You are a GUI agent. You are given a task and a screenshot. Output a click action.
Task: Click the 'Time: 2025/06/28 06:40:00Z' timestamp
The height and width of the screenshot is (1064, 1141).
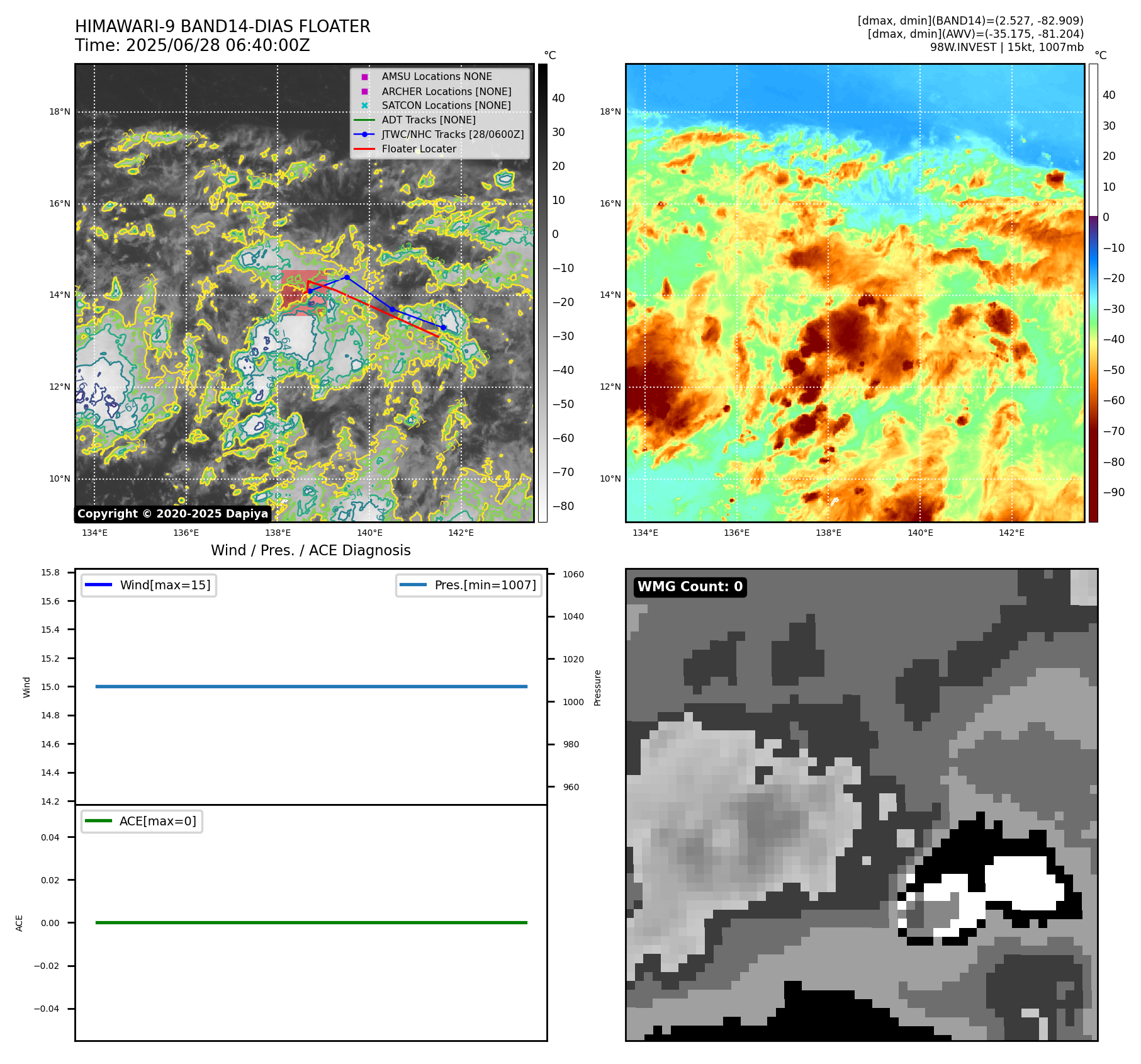(x=193, y=45)
